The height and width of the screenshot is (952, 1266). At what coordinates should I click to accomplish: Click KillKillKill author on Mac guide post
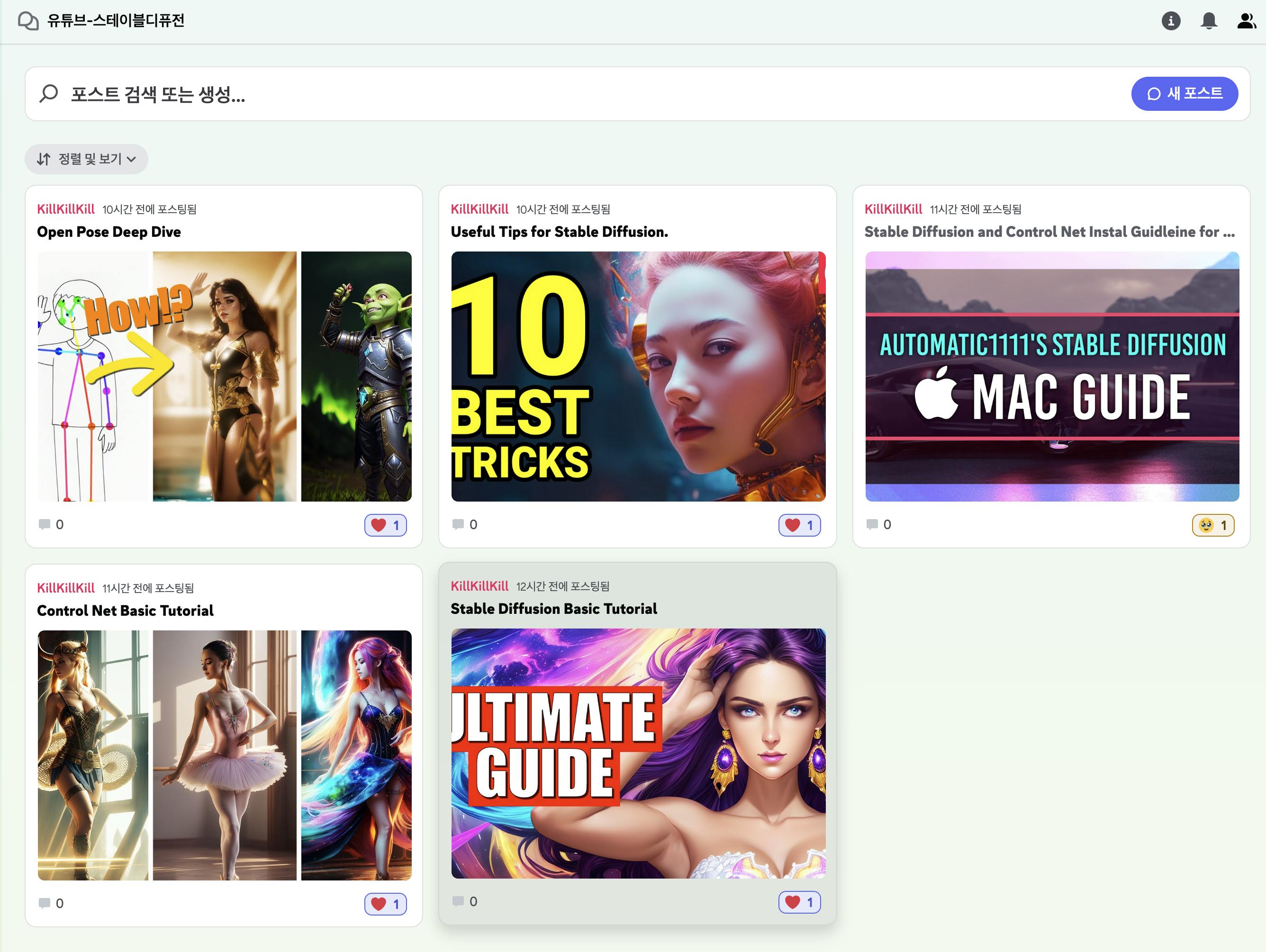coord(894,209)
